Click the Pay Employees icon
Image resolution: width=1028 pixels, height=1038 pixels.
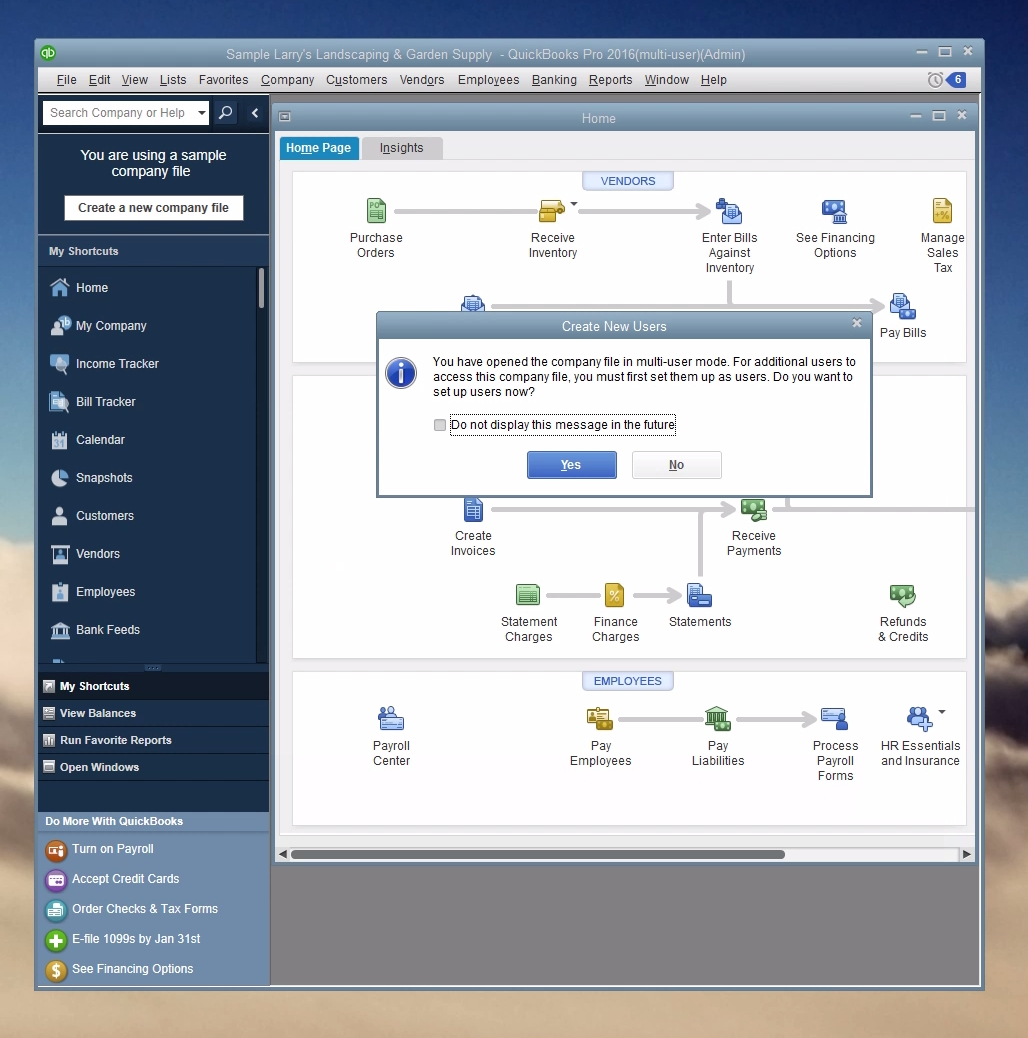point(600,718)
